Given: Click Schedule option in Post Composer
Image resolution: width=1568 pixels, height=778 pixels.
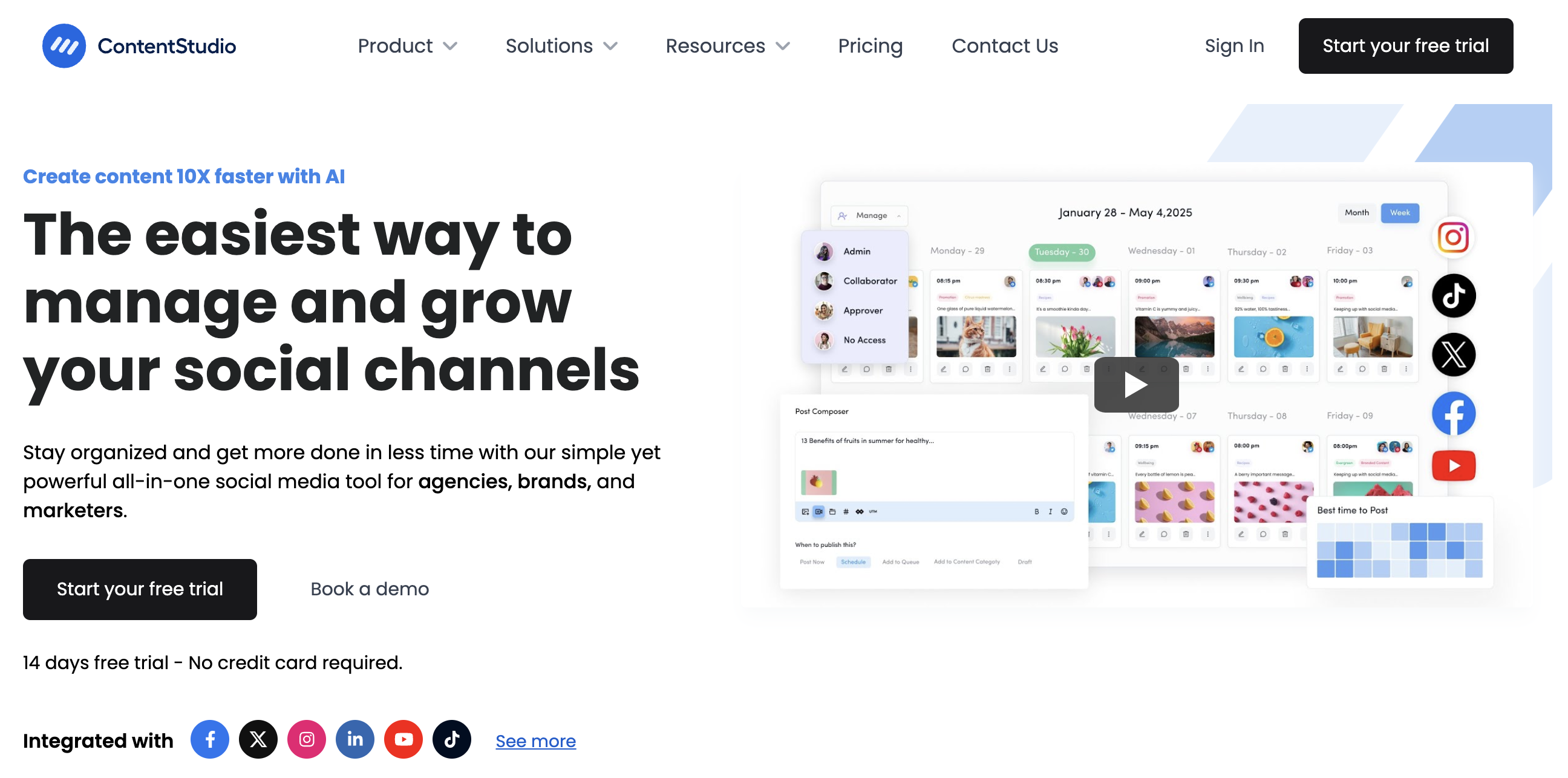Looking at the screenshot, I should point(853,562).
